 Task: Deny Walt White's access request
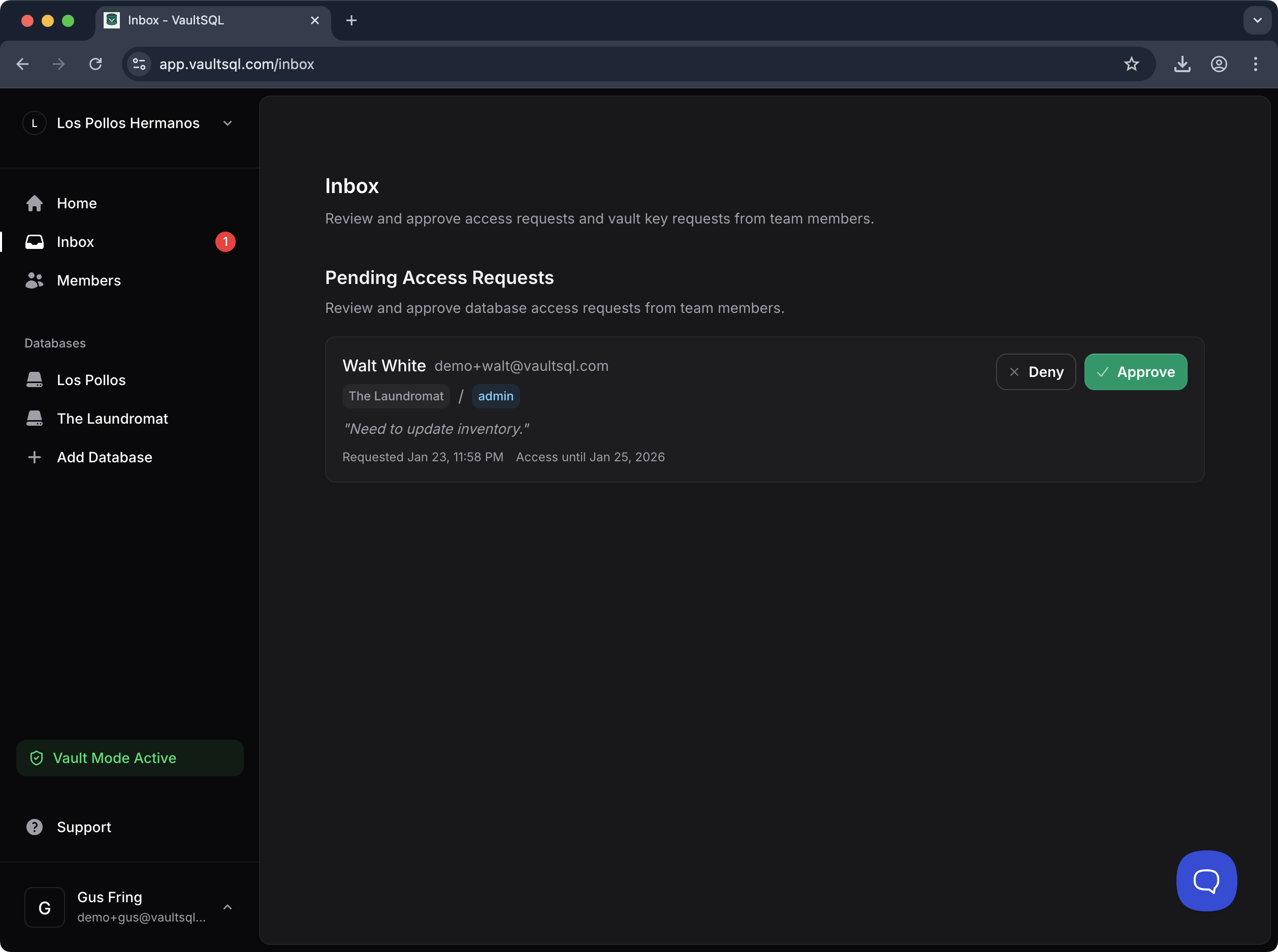coord(1036,372)
